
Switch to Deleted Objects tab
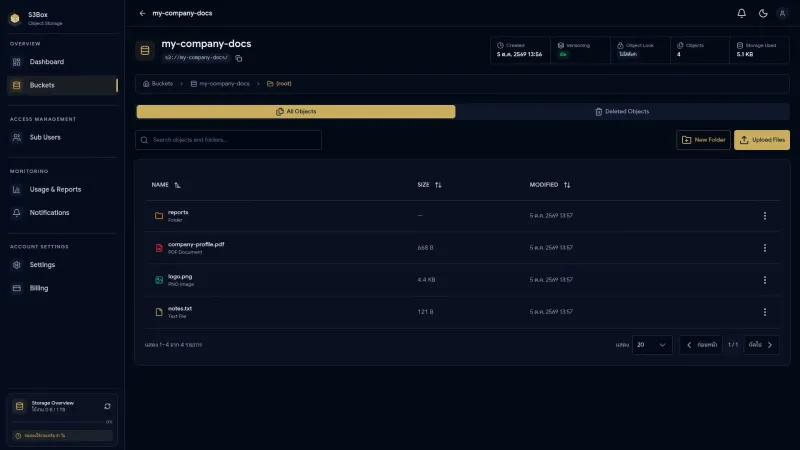(622, 112)
